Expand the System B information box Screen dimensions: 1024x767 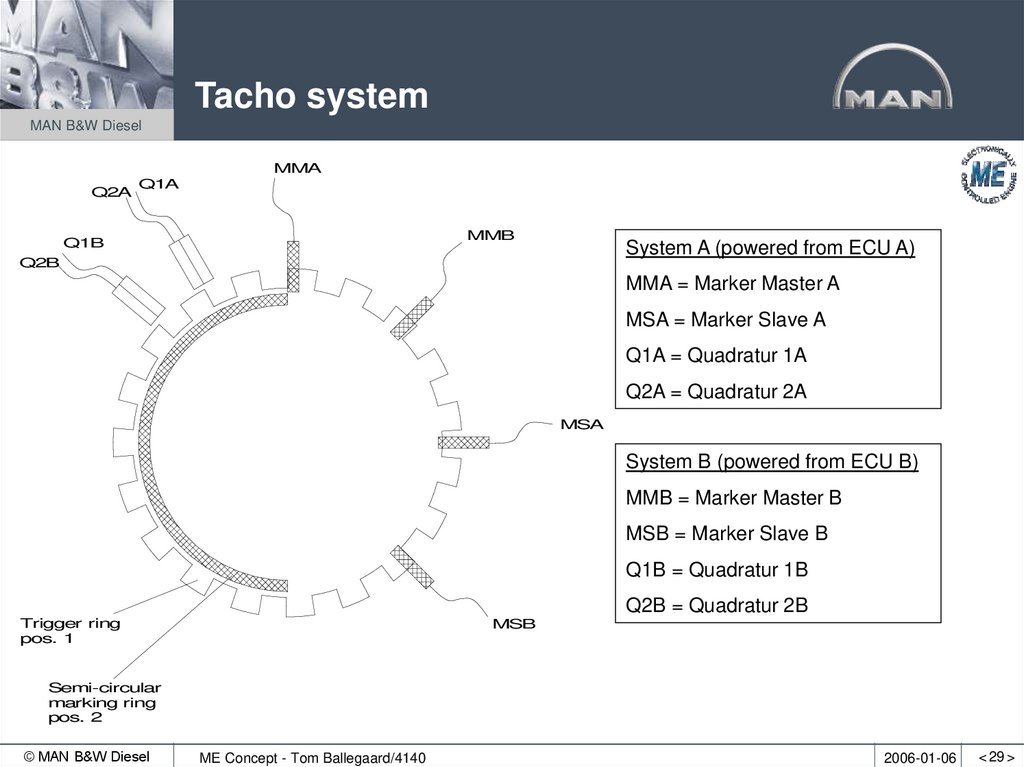[x=777, y=533]
